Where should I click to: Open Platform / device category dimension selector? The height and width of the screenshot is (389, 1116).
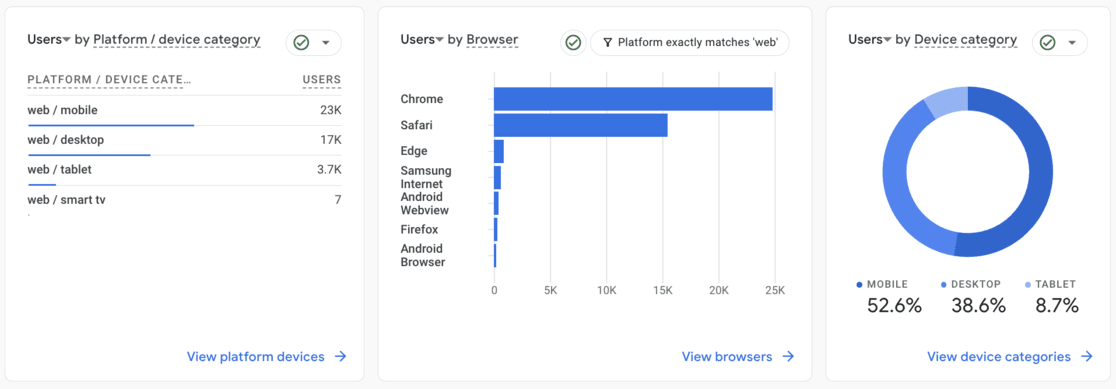(x=177, y=40)
